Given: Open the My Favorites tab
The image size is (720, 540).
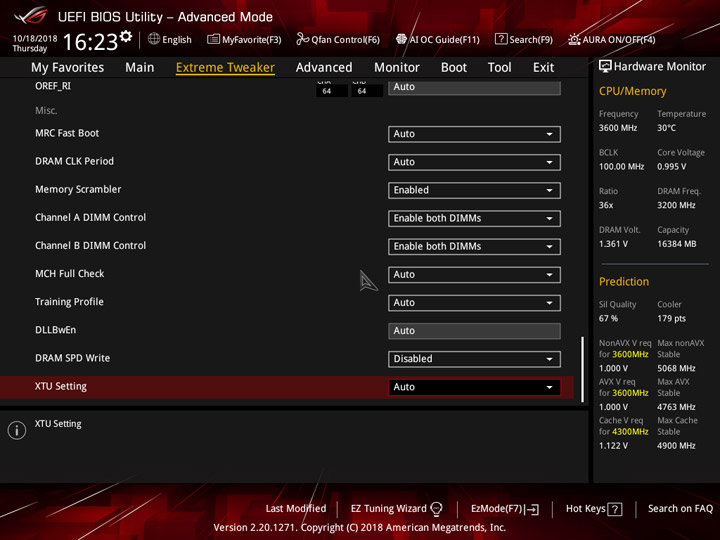Looking at the screenshot, I should [x=68, y=68].
